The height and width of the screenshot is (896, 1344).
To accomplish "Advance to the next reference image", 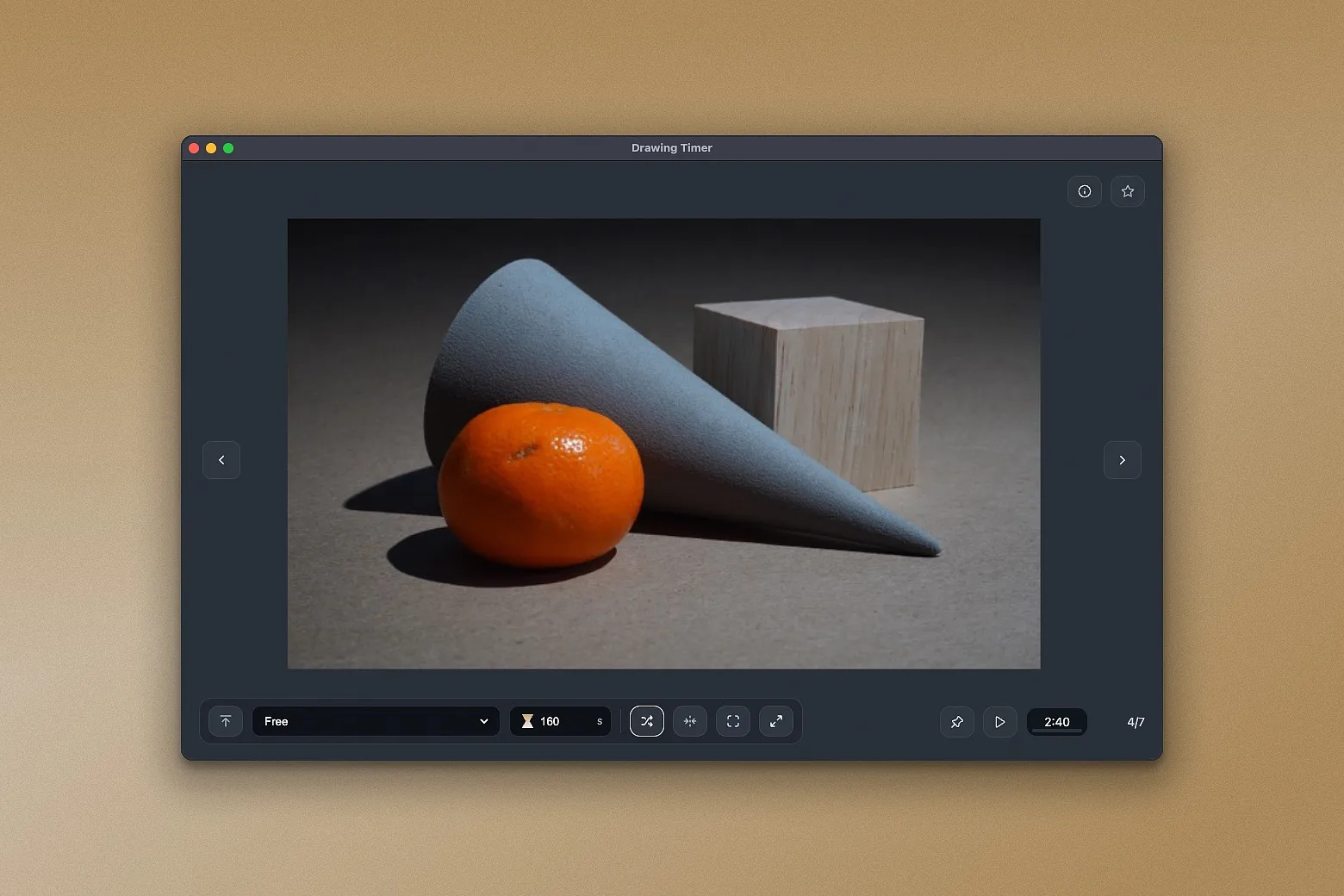I will coord(1122,460).
